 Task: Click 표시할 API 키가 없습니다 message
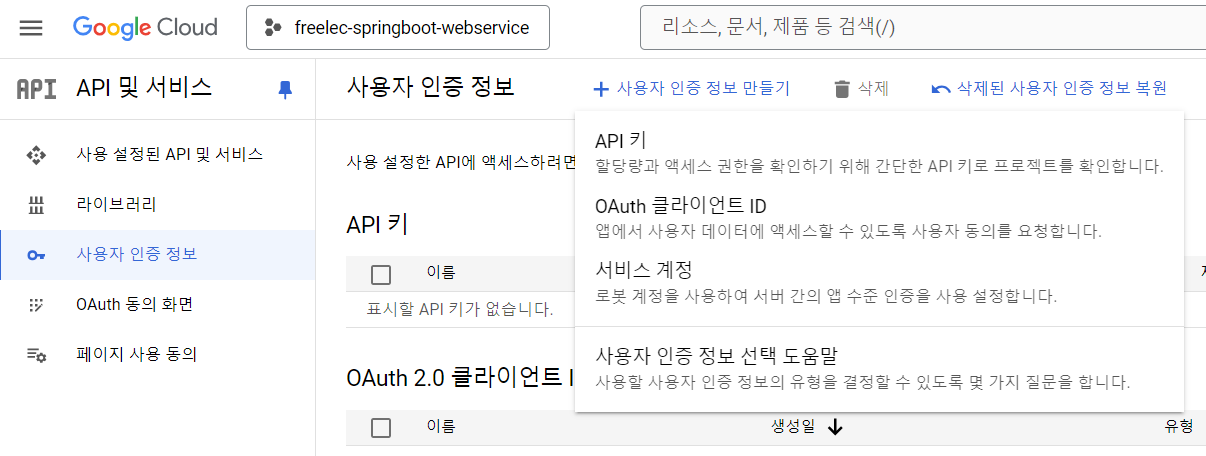point(460,310)
